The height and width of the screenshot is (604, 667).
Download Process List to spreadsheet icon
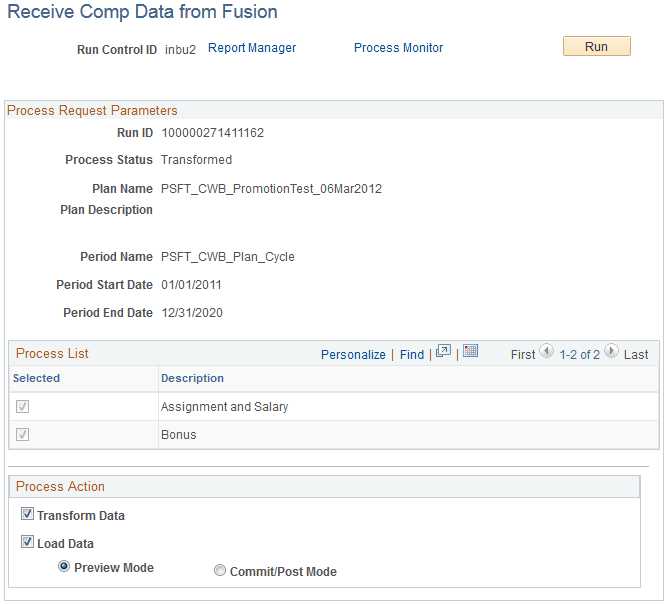tap(470, 351)
